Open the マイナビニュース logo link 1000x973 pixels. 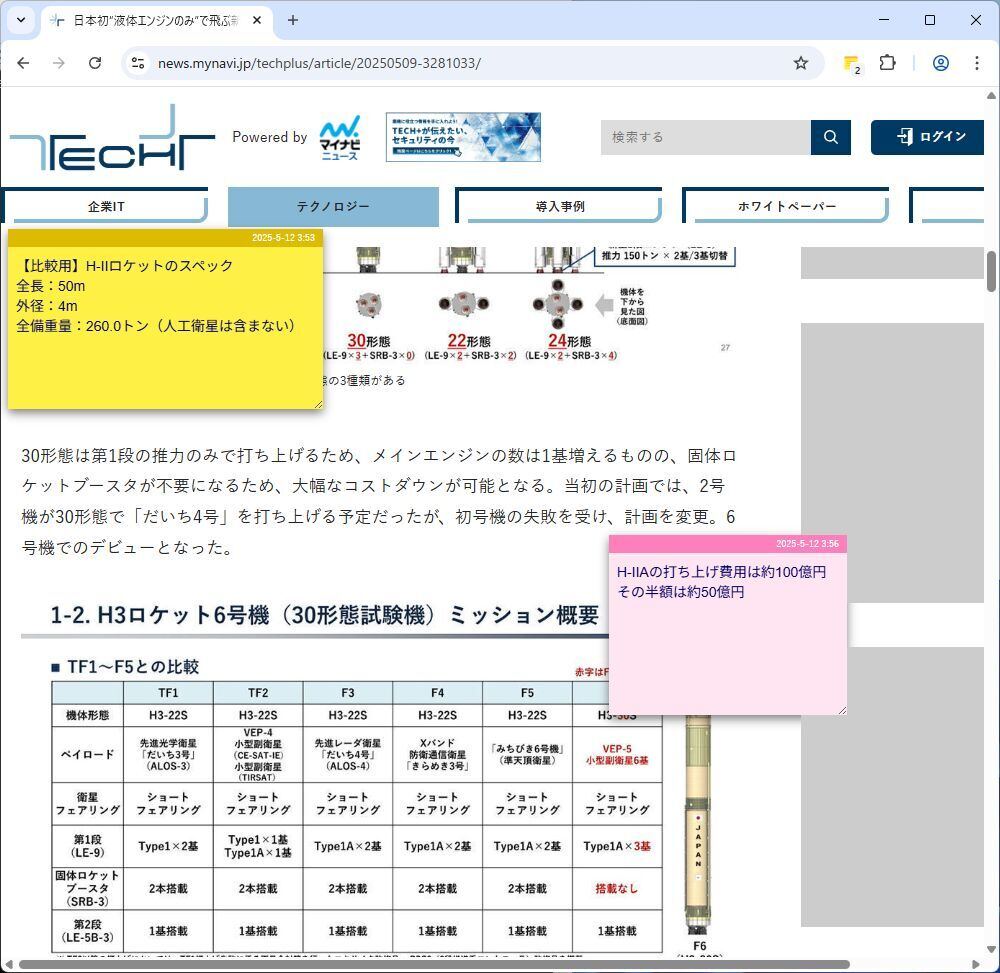click(x=340, y=138)
